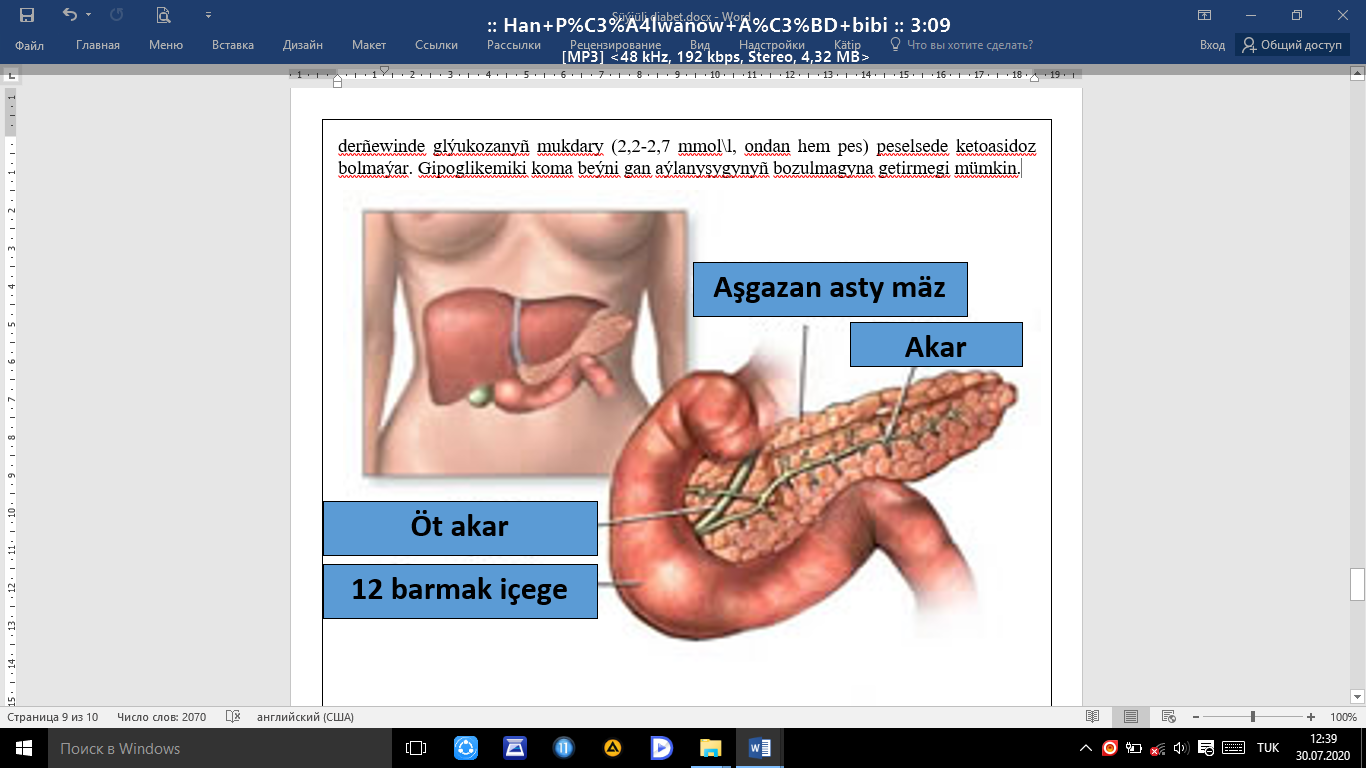The image size is (1366, 768).
Task: Expand the Undo history dropdown arrow
Action: 88,15
